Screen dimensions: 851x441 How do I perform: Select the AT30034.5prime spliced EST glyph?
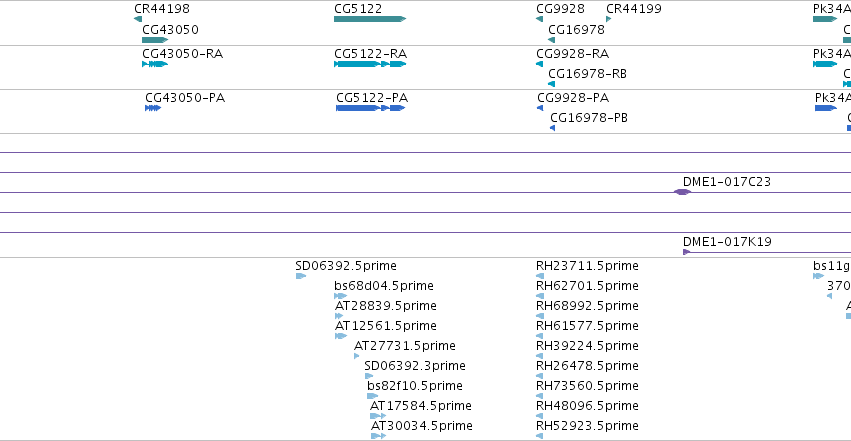tap(378, 436)
